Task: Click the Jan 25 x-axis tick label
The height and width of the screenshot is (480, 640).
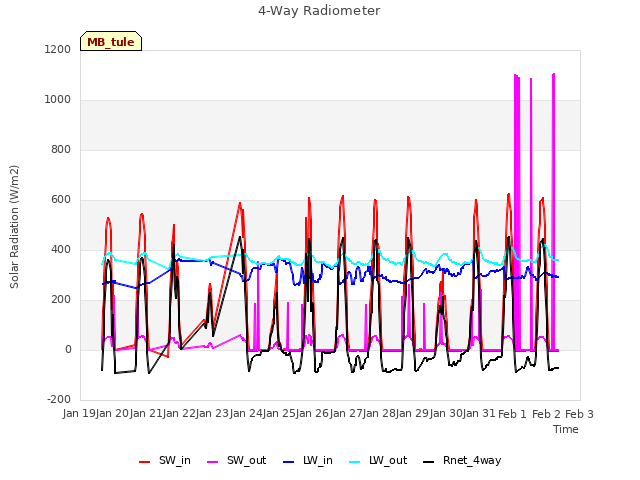Action: [280, 414]
